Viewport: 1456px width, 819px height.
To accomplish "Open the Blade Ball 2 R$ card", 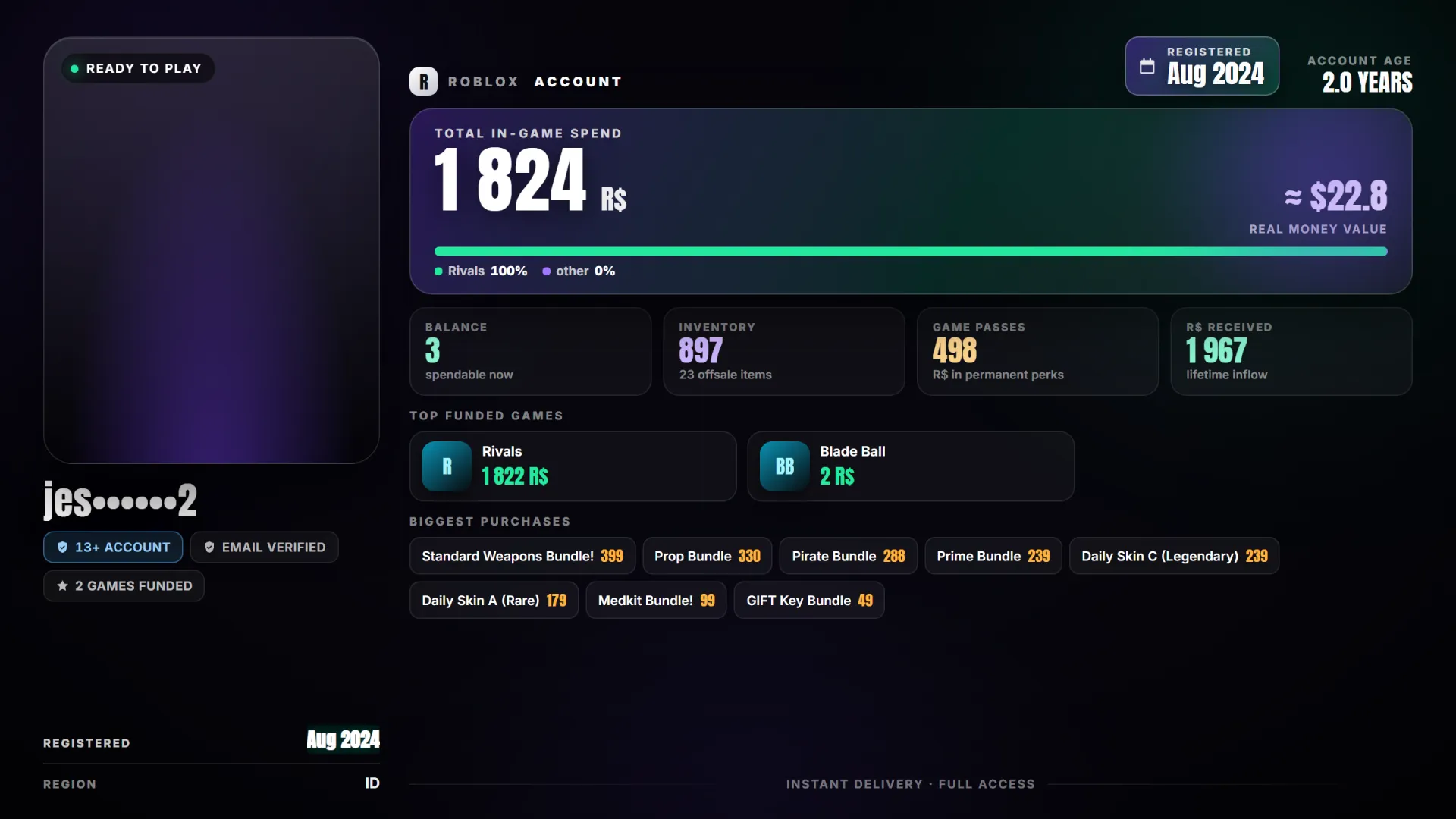I will click(911, 466).
